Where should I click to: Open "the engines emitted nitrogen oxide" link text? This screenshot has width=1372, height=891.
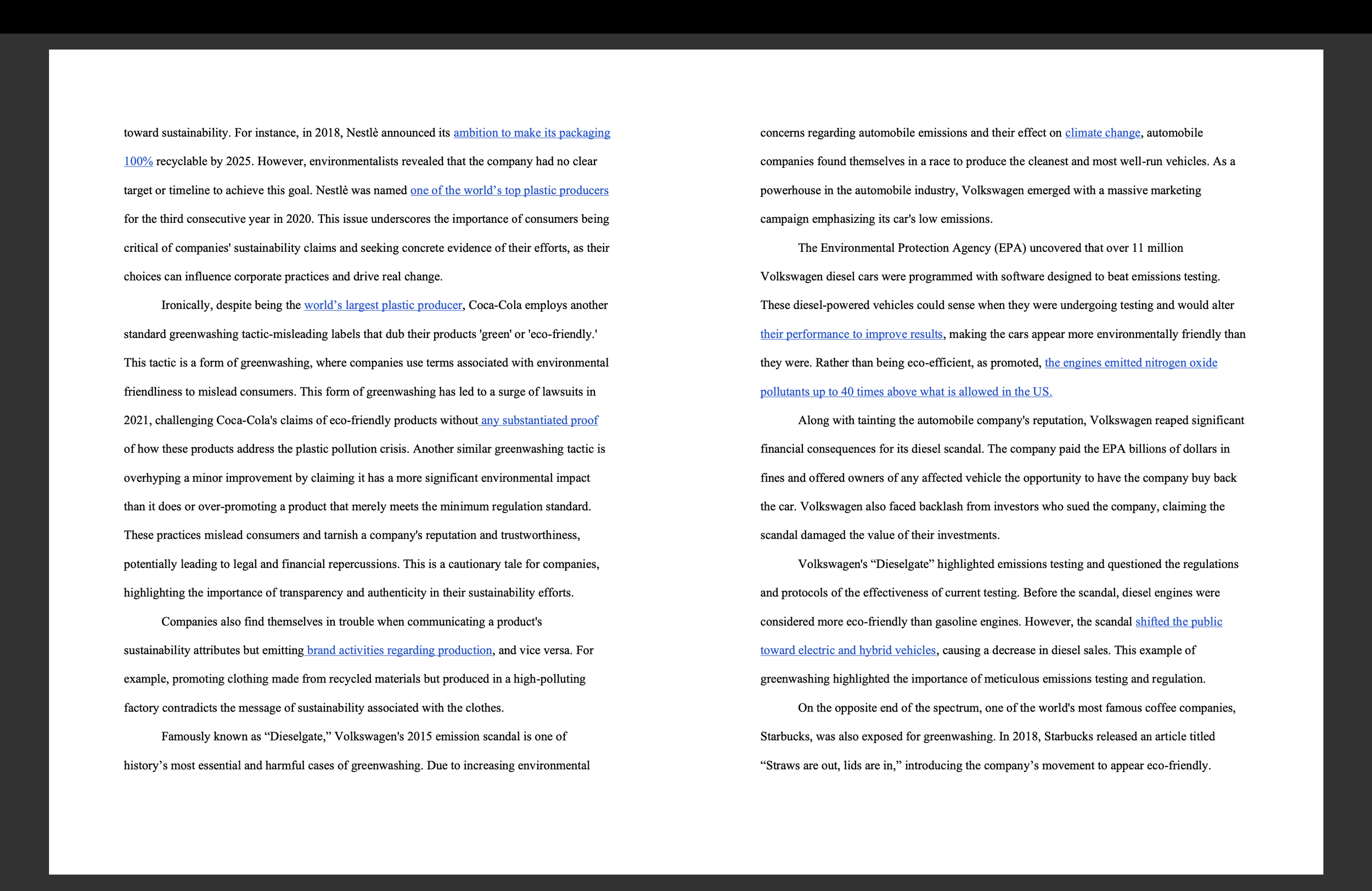1131,363
